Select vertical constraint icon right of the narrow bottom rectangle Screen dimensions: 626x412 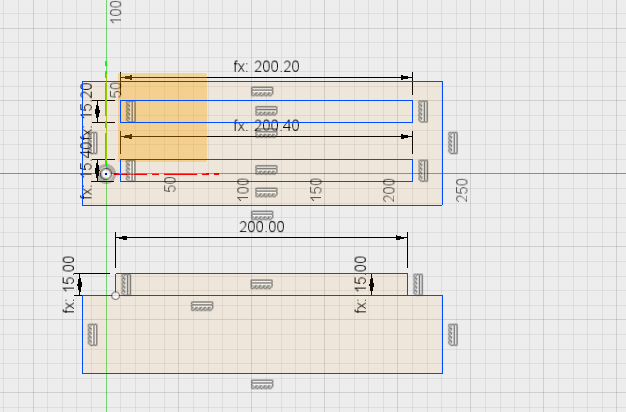click(418, 285)
